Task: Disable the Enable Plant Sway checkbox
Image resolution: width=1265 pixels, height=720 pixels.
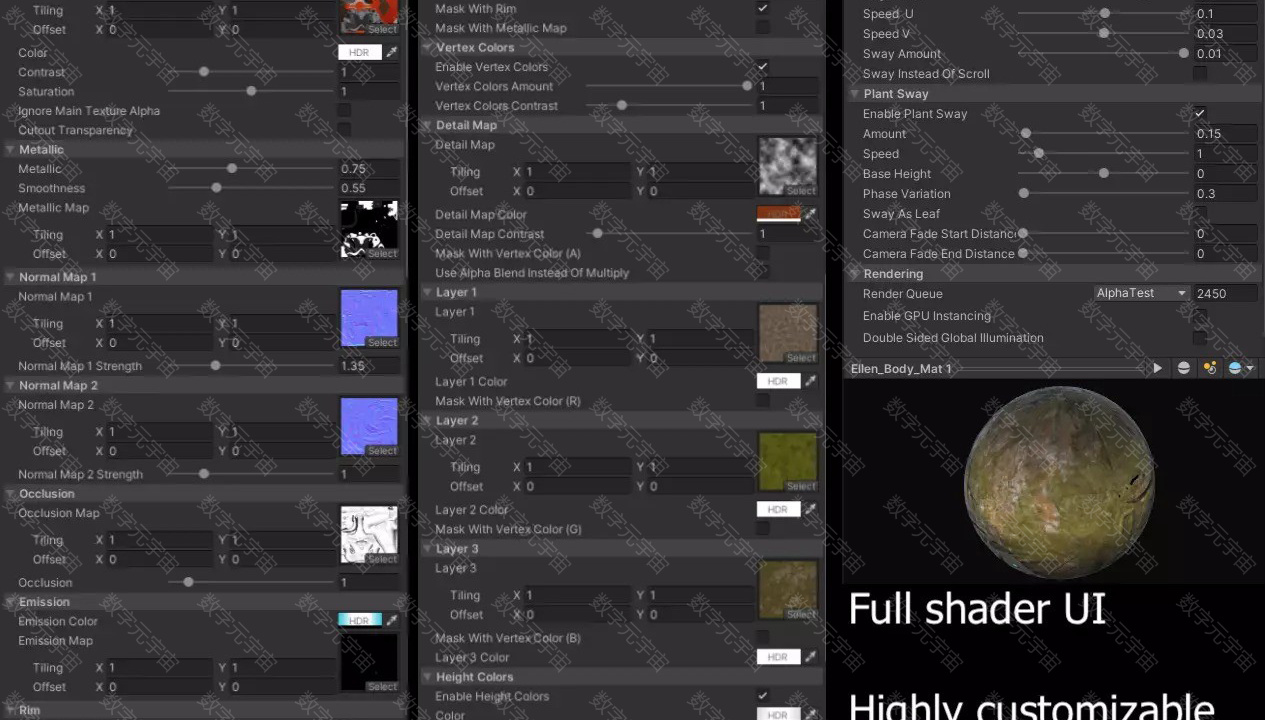Action: tap(1199, 114)
